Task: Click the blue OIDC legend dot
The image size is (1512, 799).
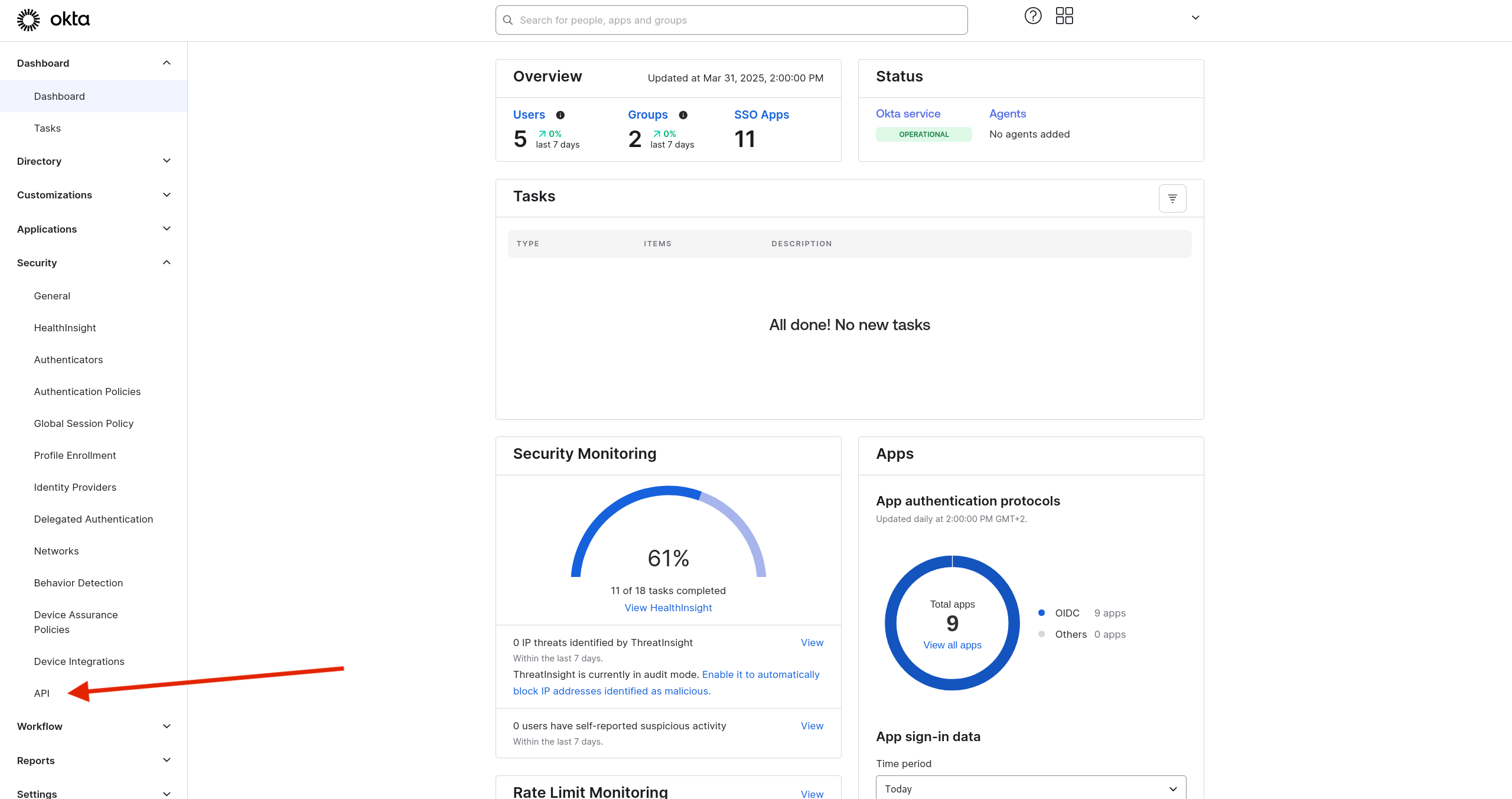Action: (x=1041, y=613)
